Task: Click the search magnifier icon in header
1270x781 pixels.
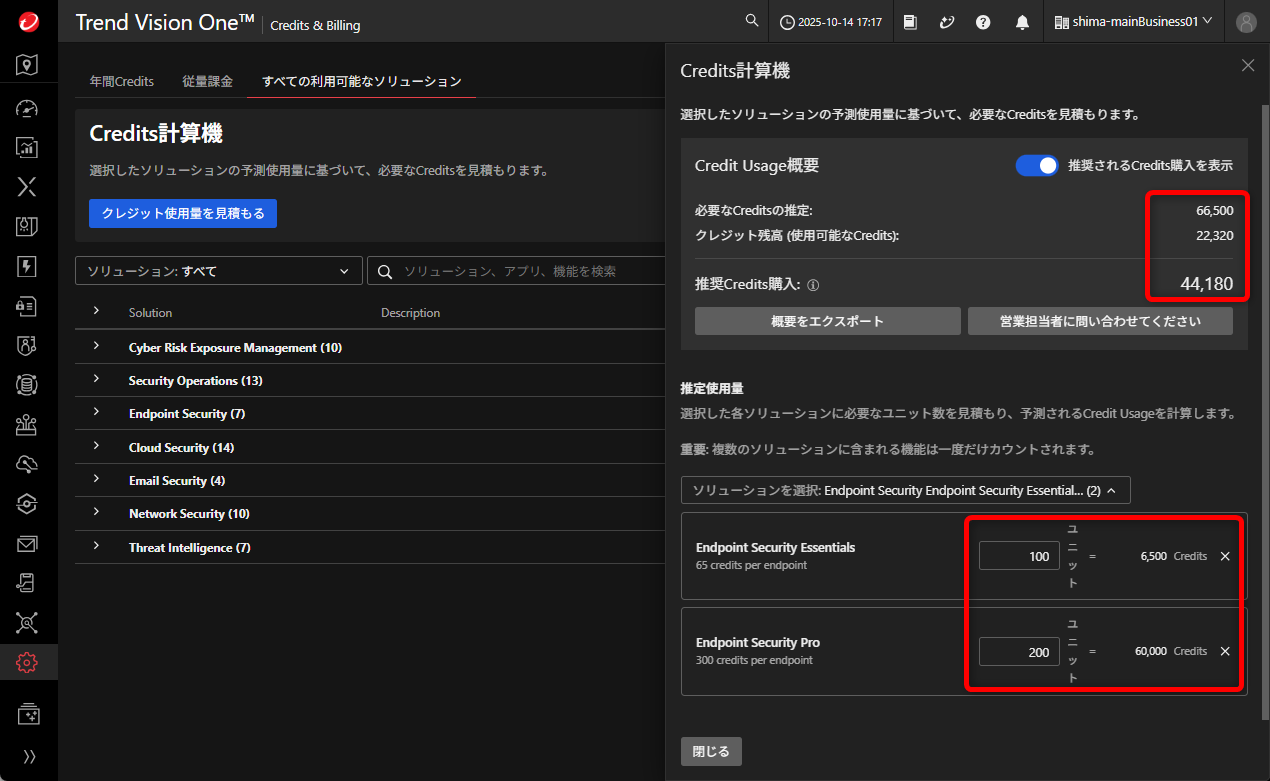Action: (752, 21)
